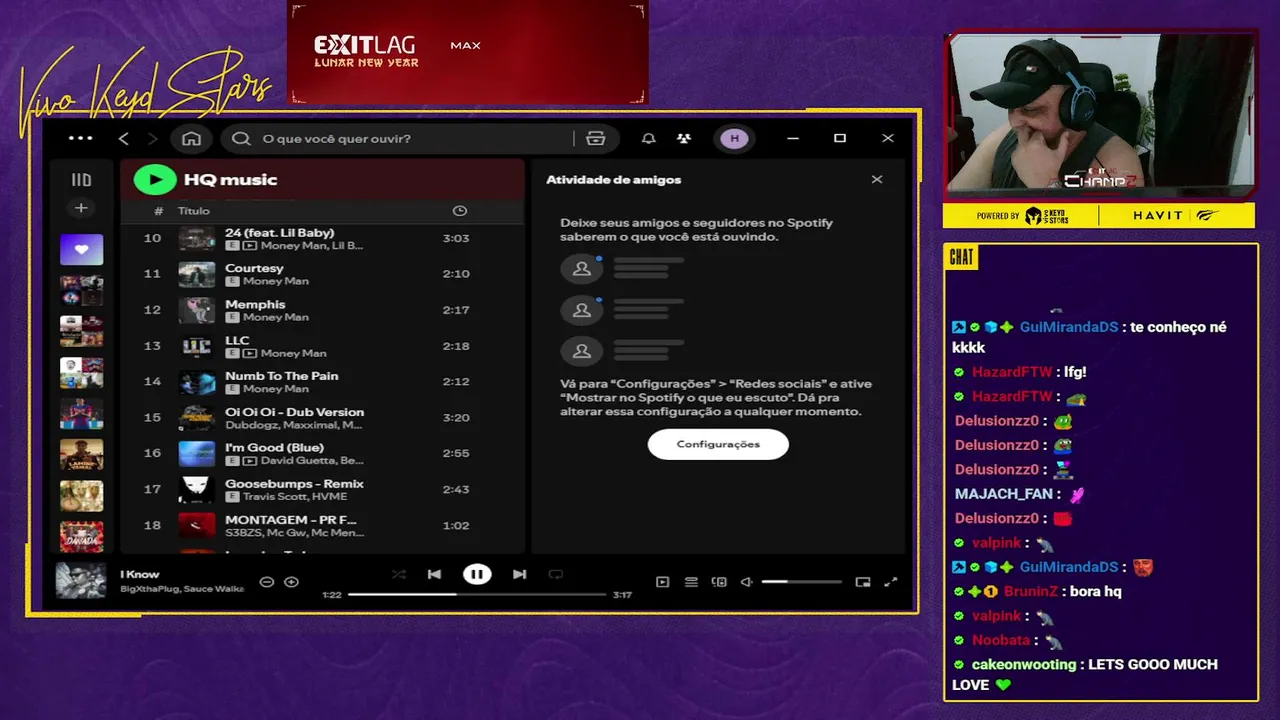
Task: Select track Numb To The Pain
Action: pyautogui.click(x=322, y=382)
